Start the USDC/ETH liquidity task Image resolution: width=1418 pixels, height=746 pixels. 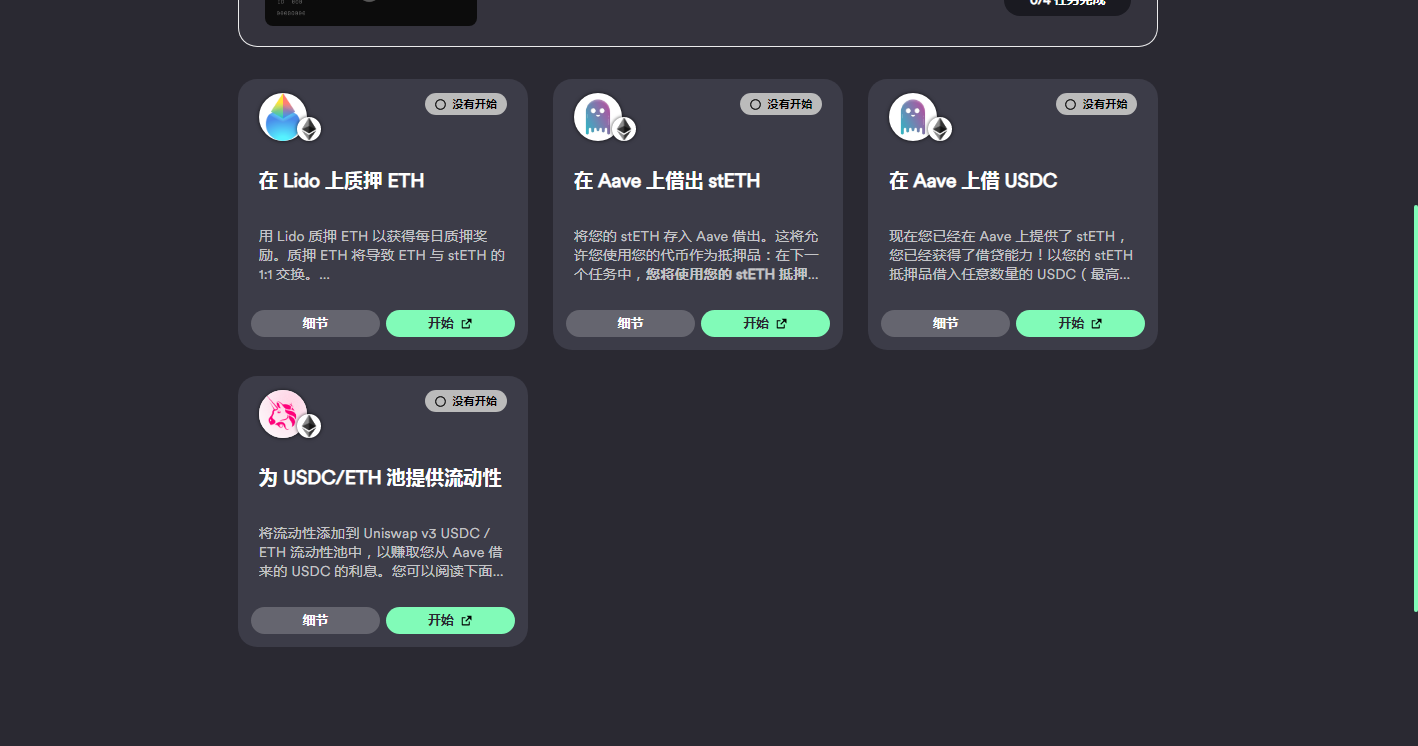450,620
